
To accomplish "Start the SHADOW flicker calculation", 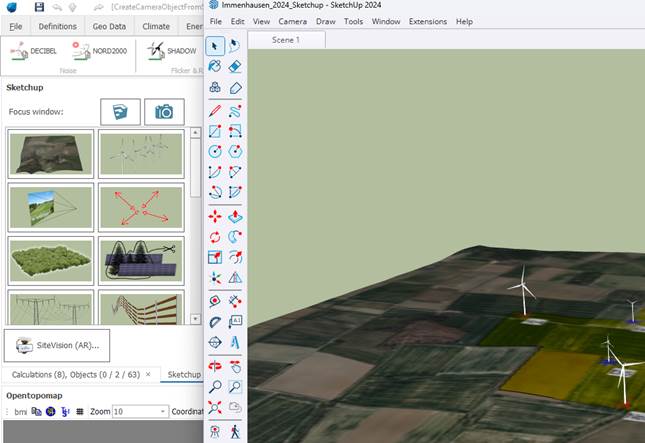I will (x=172, y=51).
